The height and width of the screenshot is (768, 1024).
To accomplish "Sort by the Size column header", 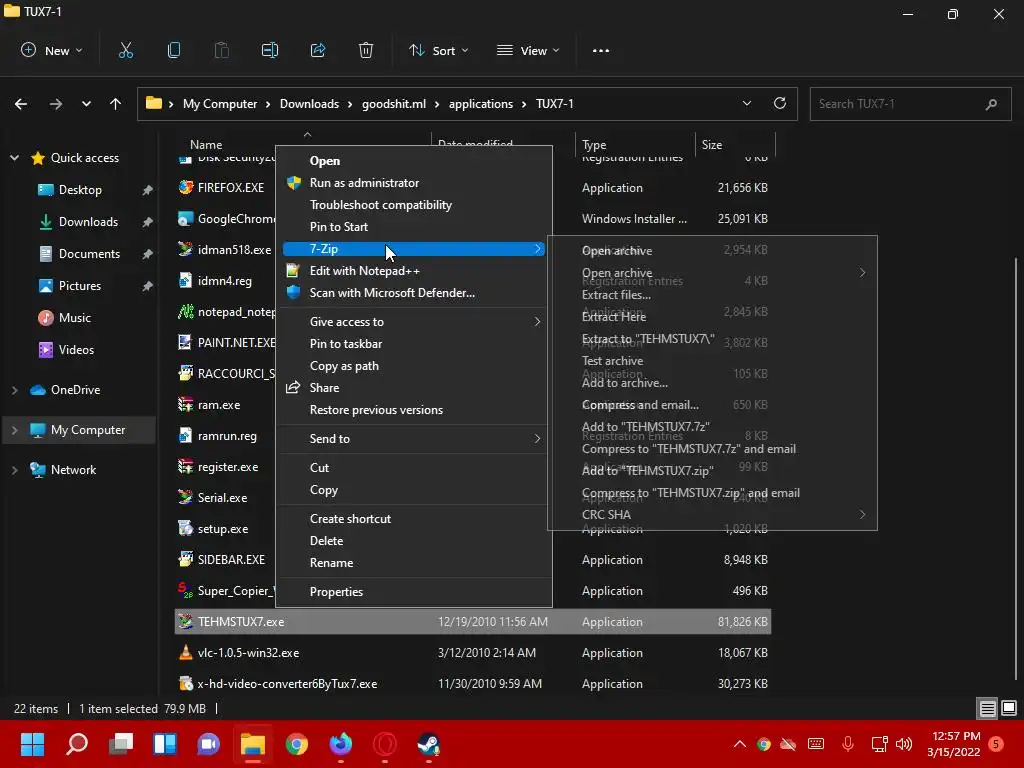I will [x=712, y=145].
